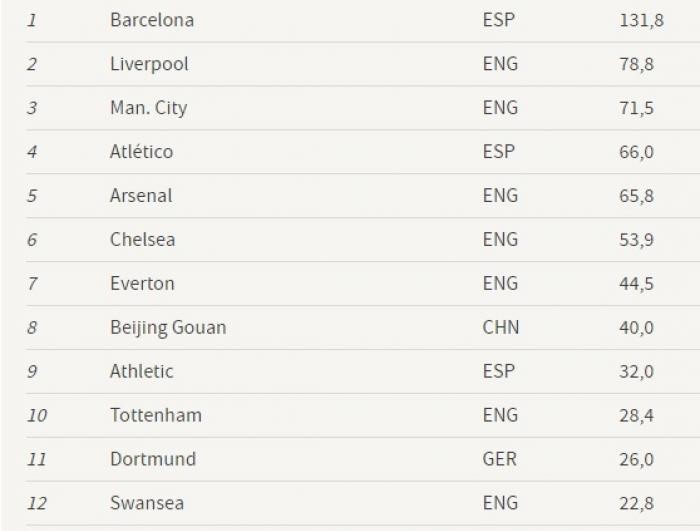The width and height of the screenshot is (700, 531).
Task: Click the 78,8 value for Liverpool
Action: (637, 64)
